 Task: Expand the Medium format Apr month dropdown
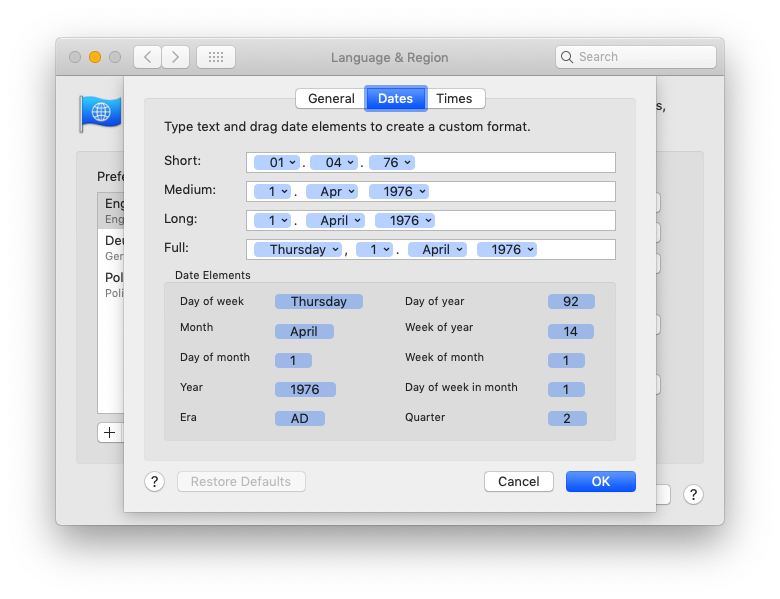tap(335, 191)
